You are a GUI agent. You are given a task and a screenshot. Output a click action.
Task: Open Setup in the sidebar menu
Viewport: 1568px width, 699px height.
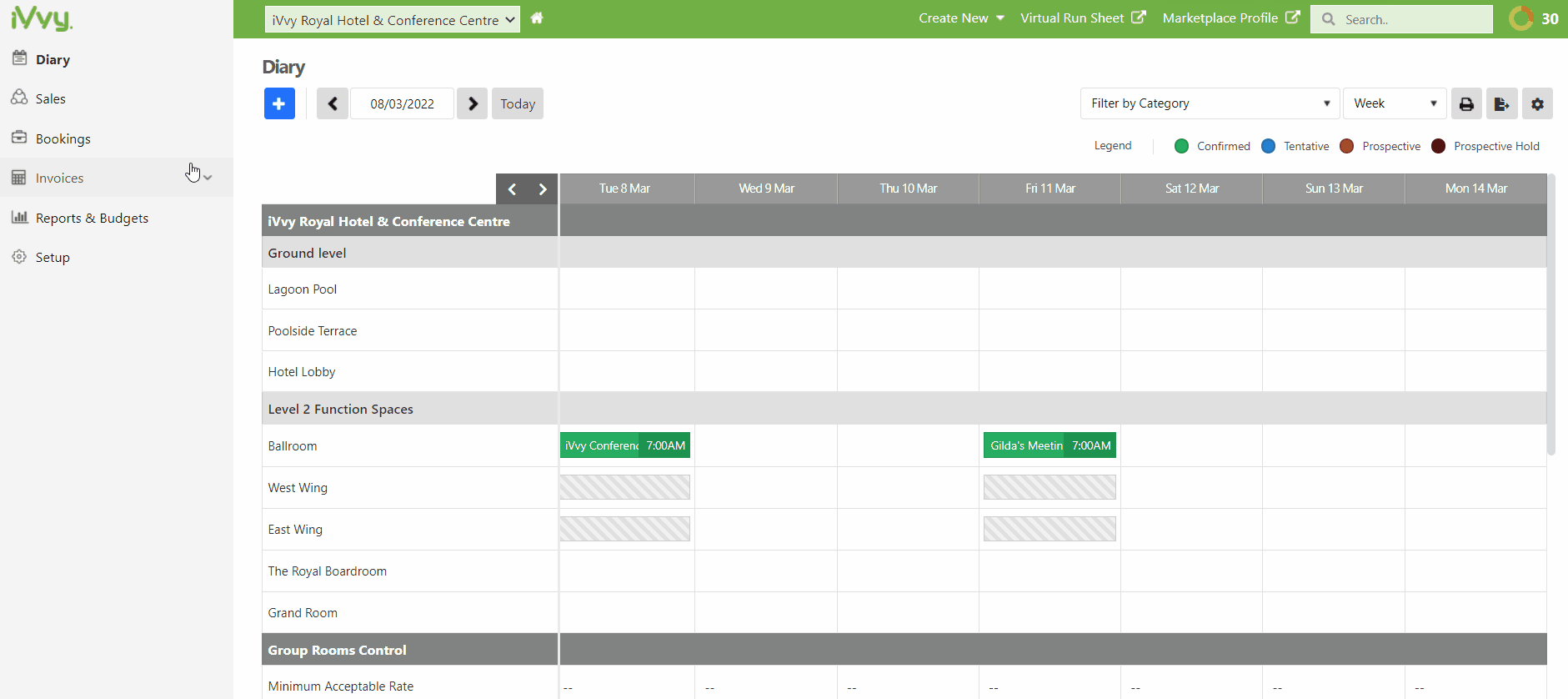click(x=53, y=258)
